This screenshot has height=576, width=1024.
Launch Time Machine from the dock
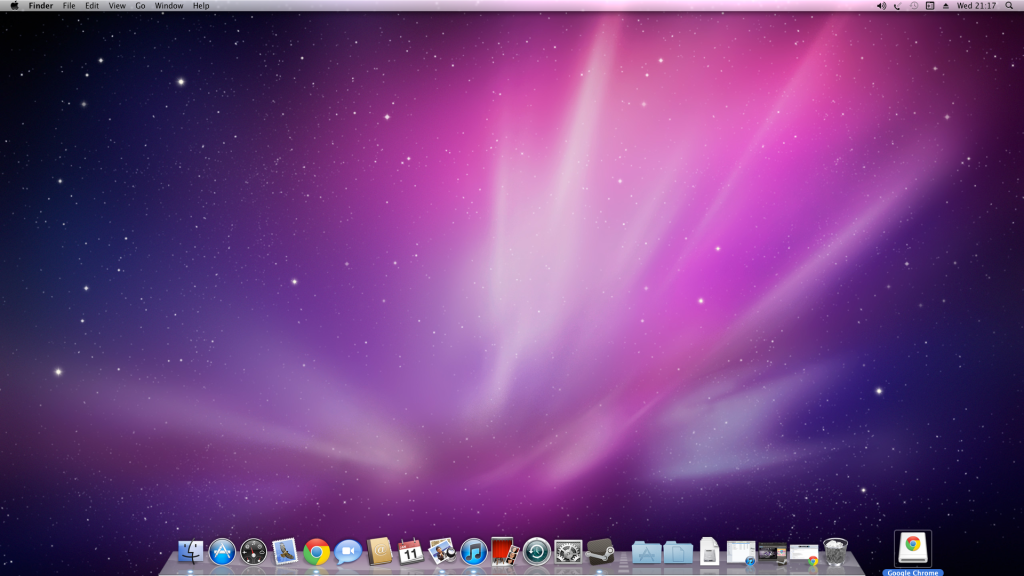[537, 551]
